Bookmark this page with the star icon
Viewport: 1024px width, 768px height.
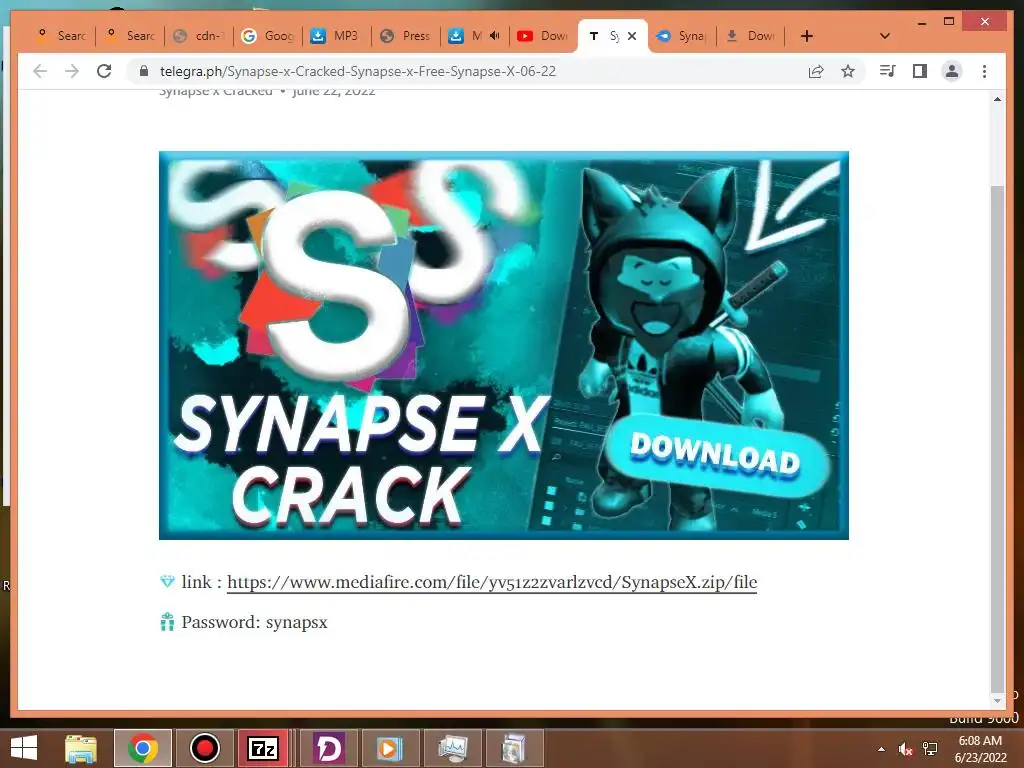848,71
